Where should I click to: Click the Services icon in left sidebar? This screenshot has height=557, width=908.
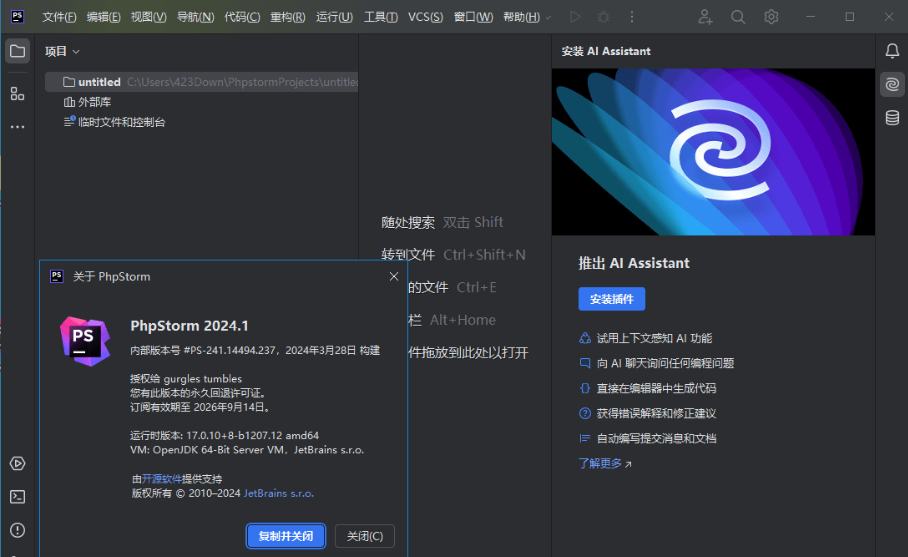[x=17, y=463]
